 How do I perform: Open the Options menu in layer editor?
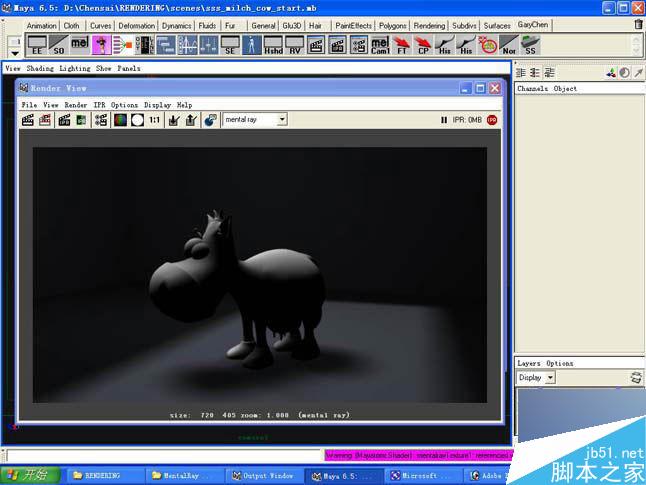pos(559,363)
